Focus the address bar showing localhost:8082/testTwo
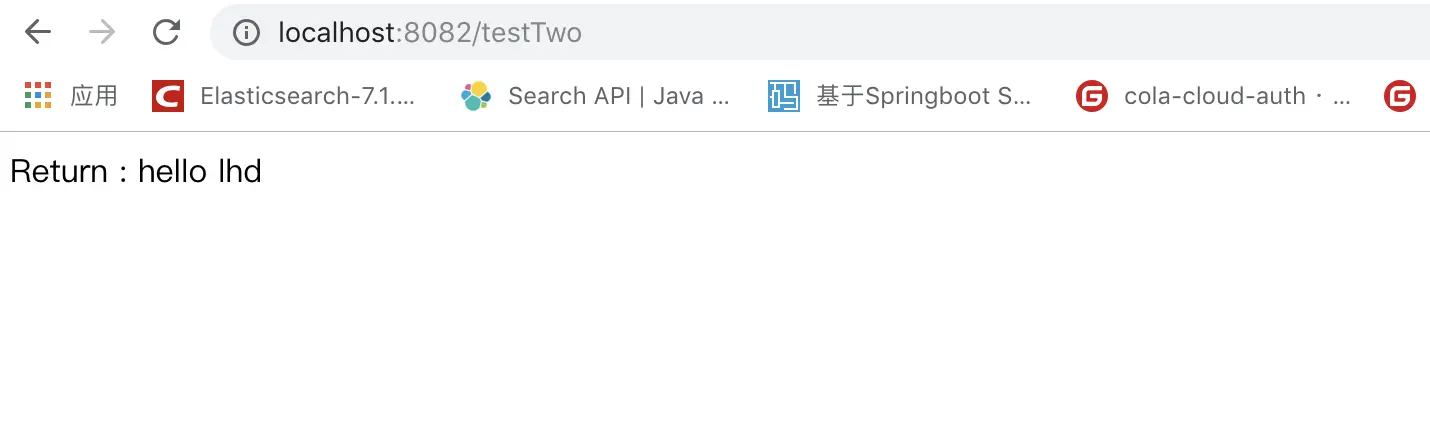This screenshot has height=424, width=1430. pos(800,33)
